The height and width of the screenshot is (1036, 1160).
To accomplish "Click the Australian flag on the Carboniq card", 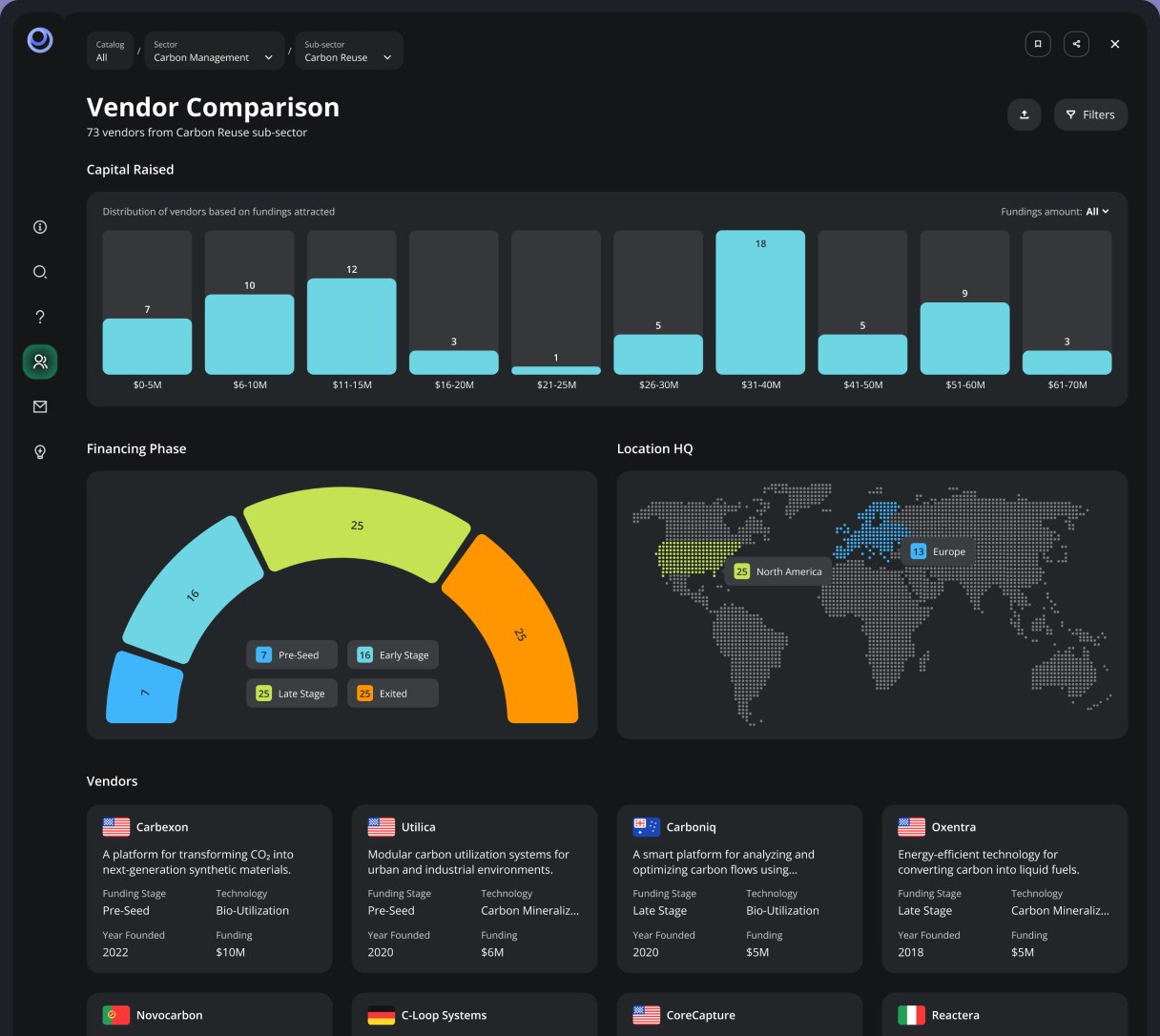I will (x=647, y=827).
